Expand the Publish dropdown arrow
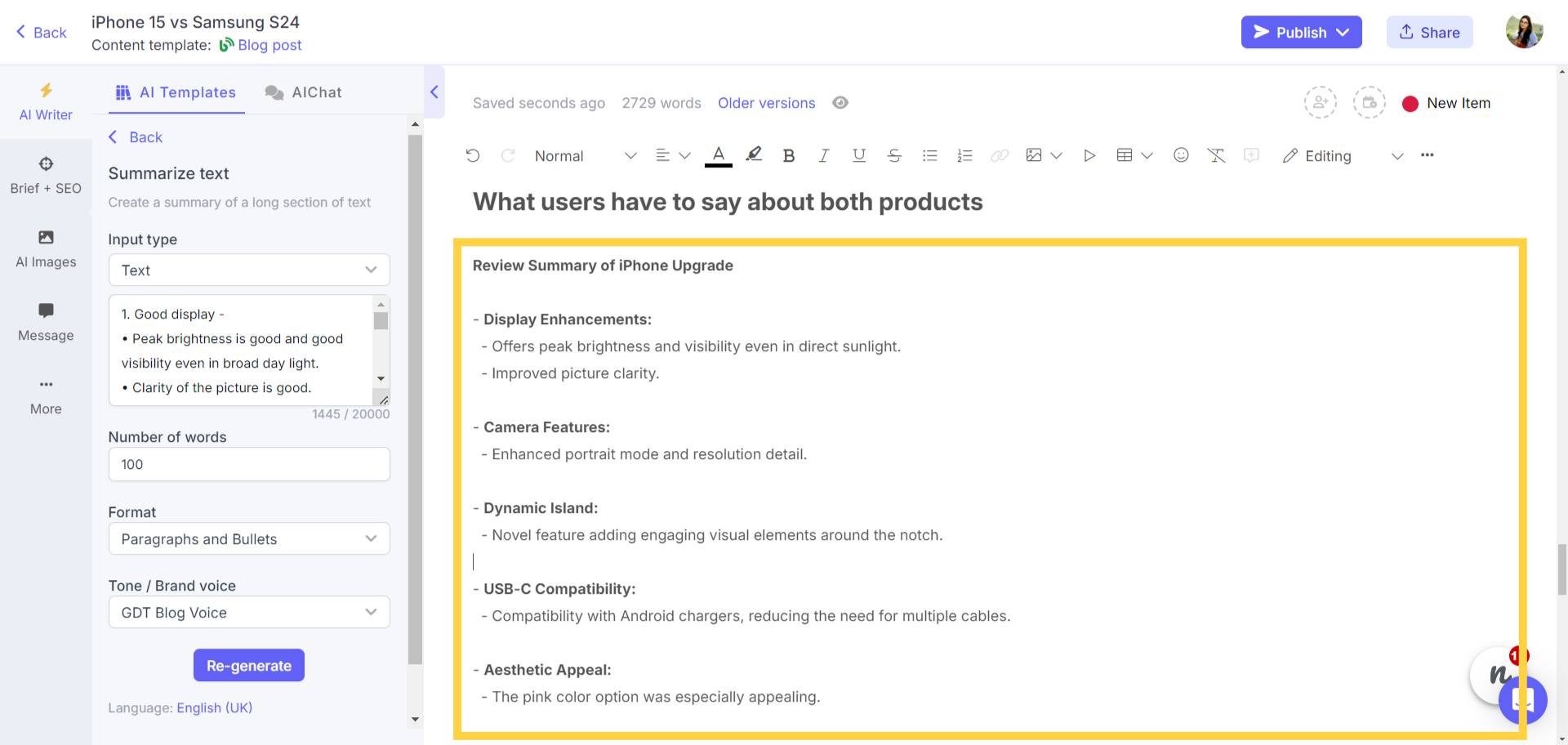Screen dimensions: 1568x745 pyautogui.click(x=1343, y=32)
